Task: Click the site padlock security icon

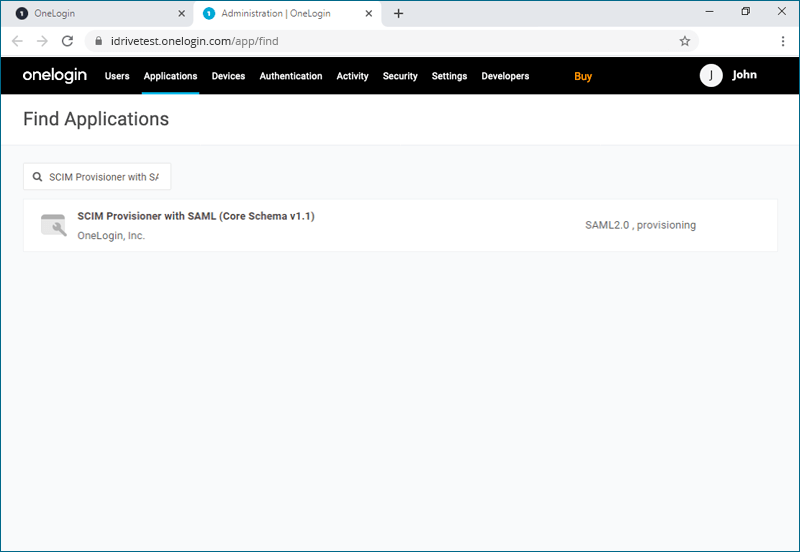Action: 97,41
